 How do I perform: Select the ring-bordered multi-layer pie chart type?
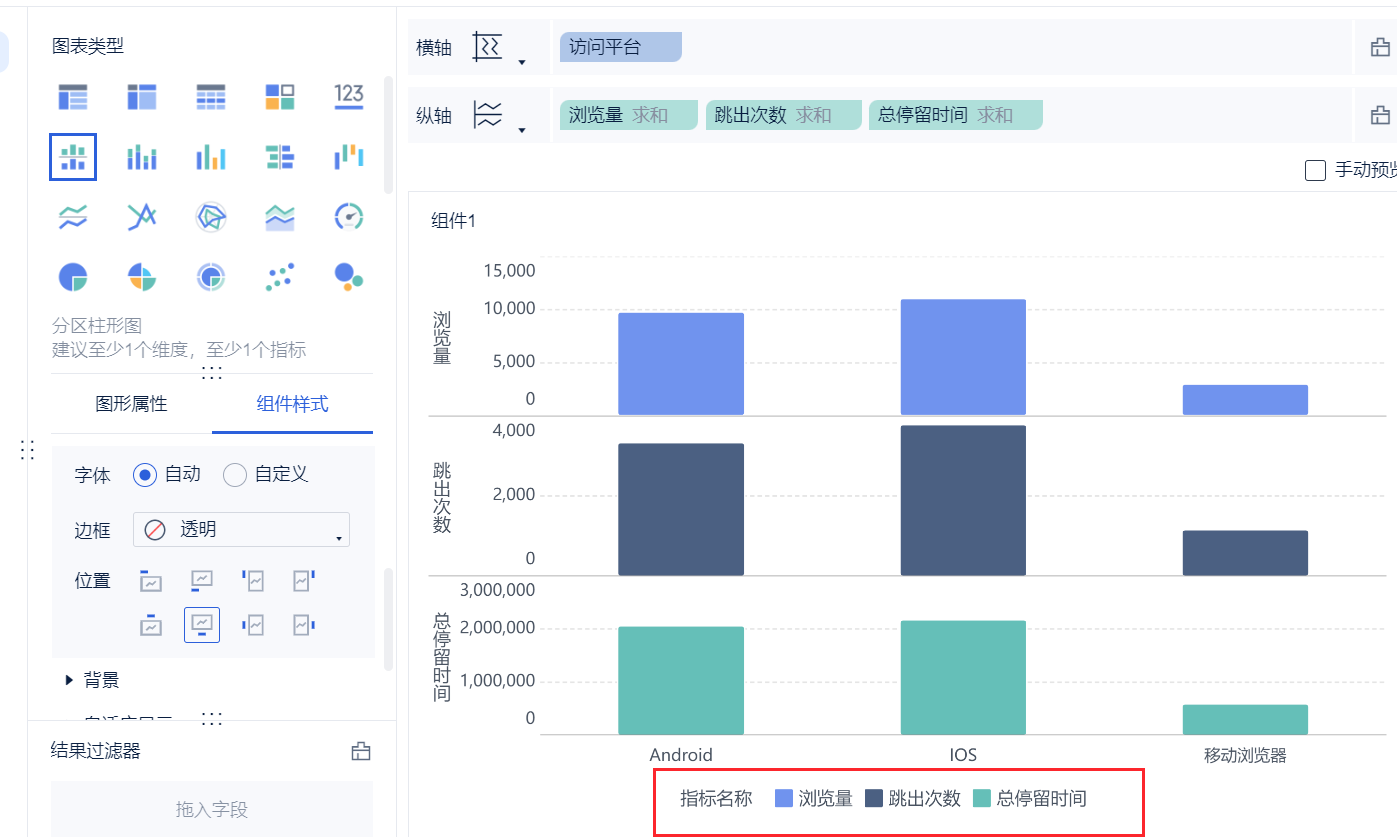point(211,277)
